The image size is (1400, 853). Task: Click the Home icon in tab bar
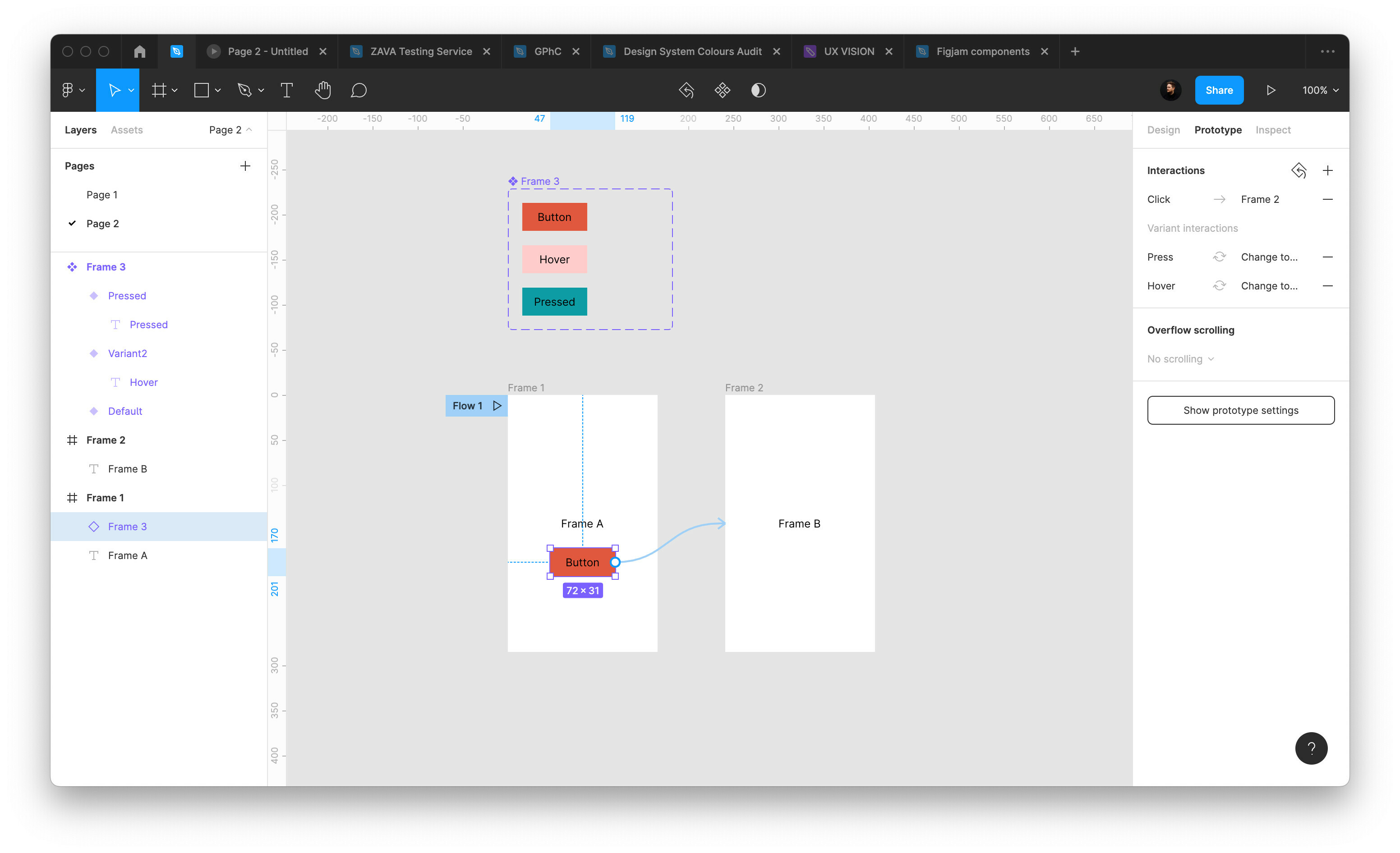click(x=140, y=51)
